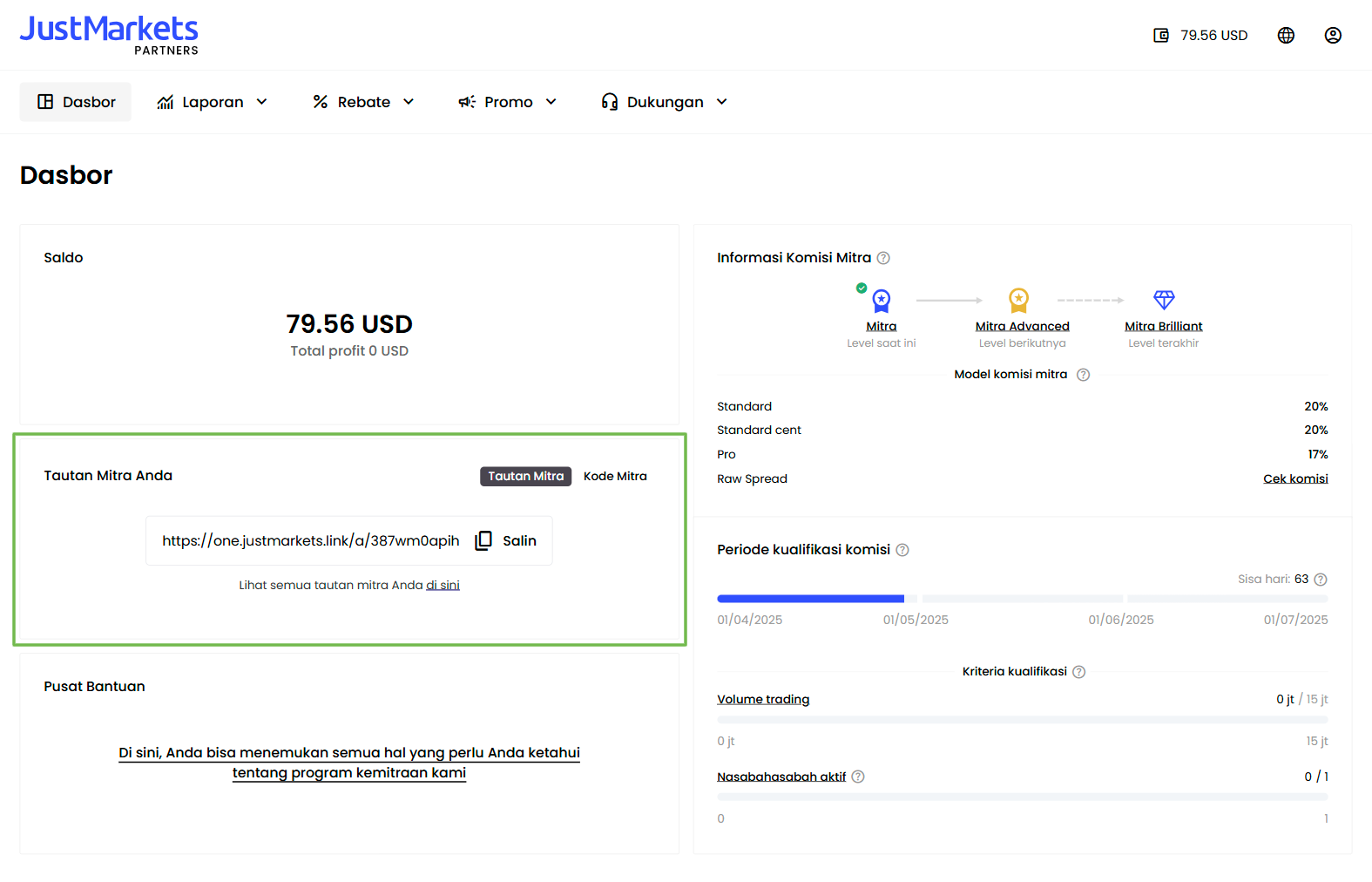Click help icon beside Model komisi mitra

[x=1083, y=375]
